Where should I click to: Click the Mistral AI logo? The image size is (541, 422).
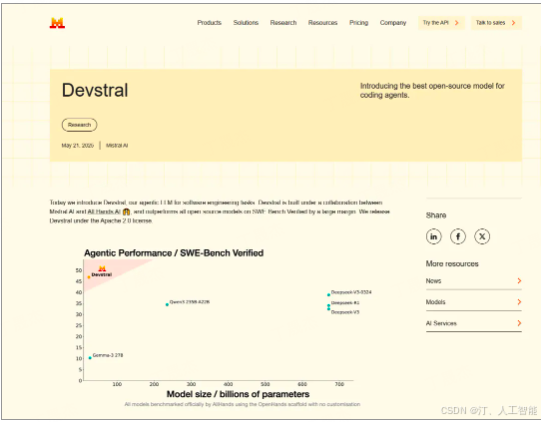pos(57,23)
